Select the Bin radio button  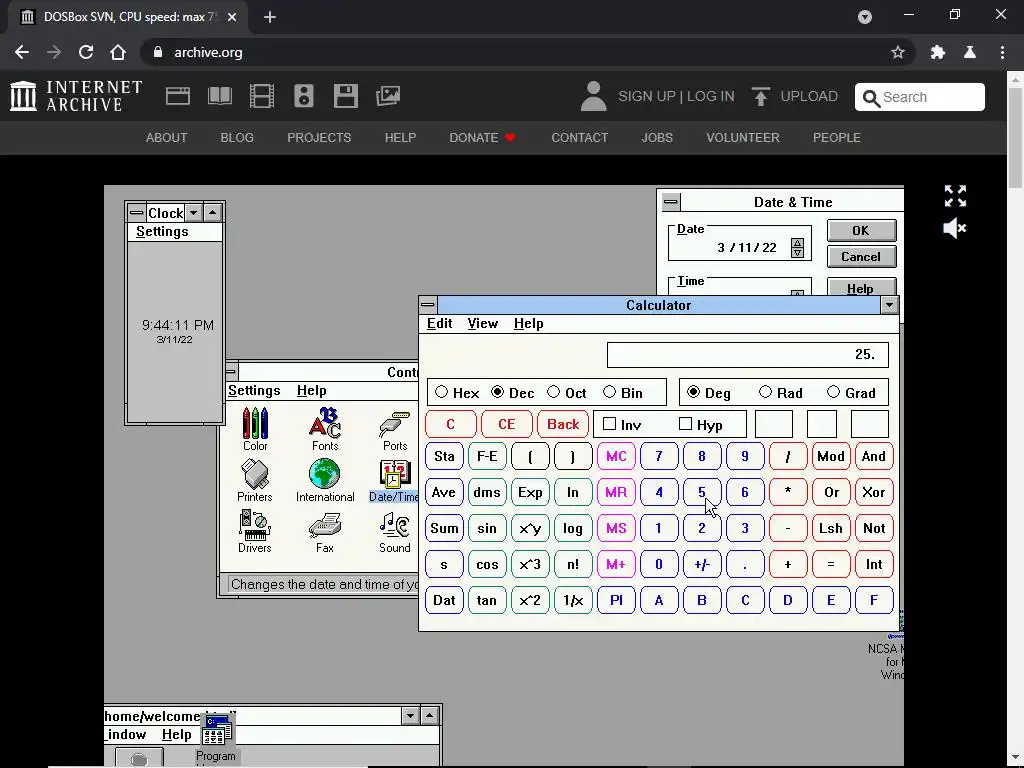click(x=609, y=392)
